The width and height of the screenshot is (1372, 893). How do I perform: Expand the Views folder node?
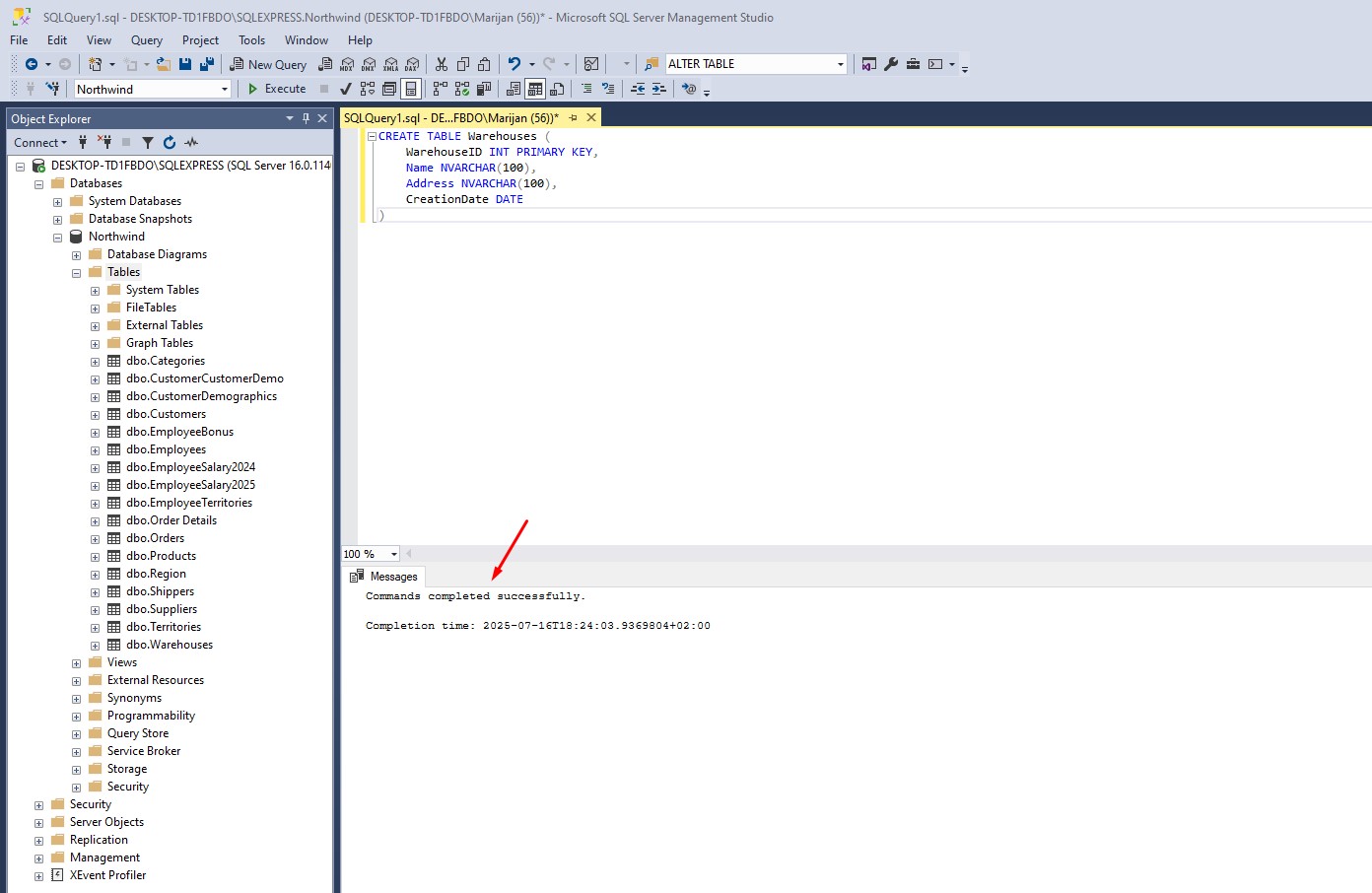pyautogui.click(x=76, y=663)
